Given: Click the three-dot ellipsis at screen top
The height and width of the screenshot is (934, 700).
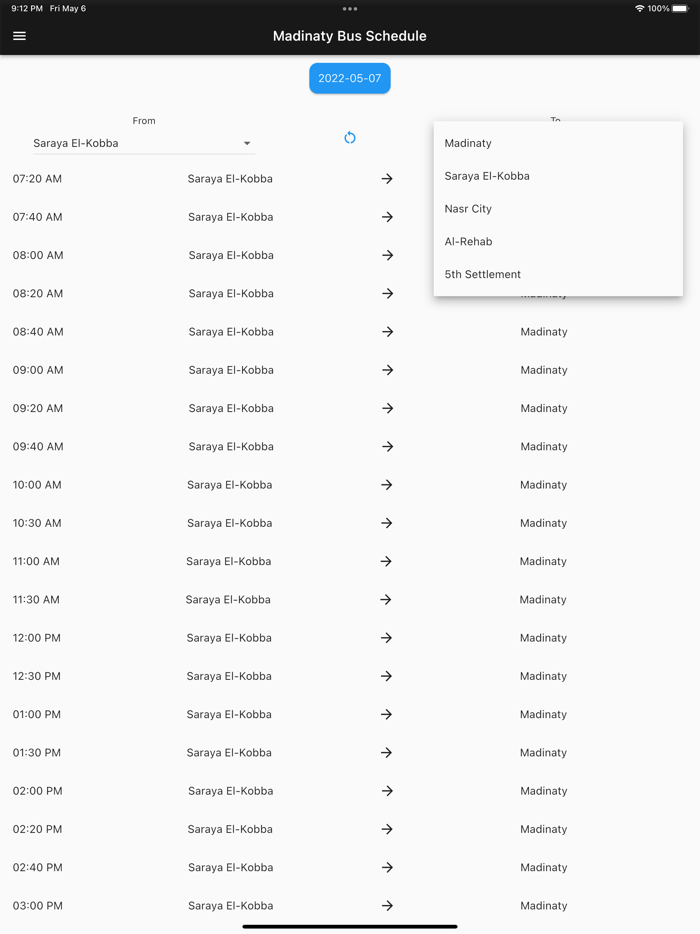Looking at the screenshot, I should pos(350,8).
